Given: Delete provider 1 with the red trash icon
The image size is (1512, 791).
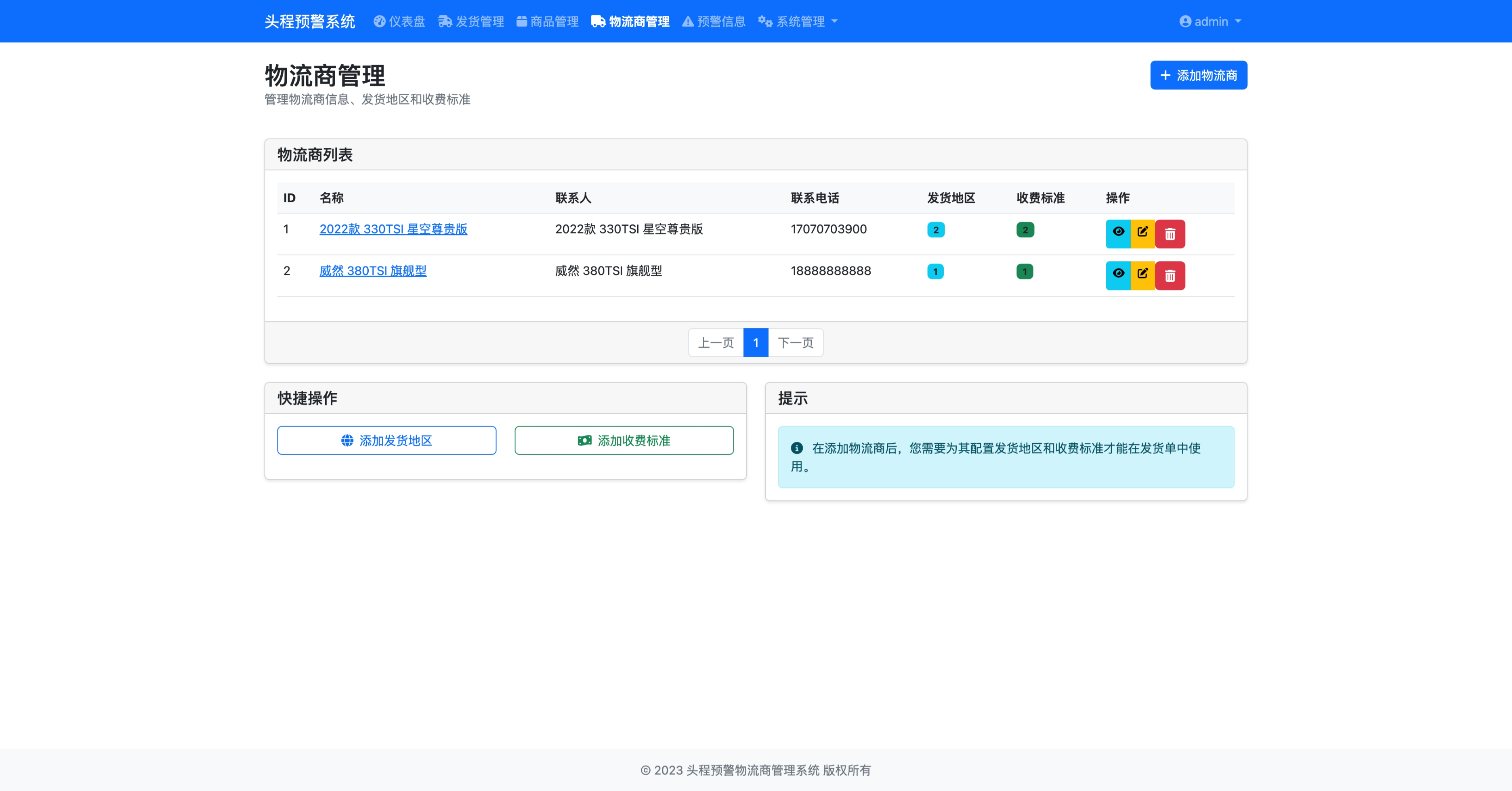Looking at the screenshot, I should tap(1169, 233).
